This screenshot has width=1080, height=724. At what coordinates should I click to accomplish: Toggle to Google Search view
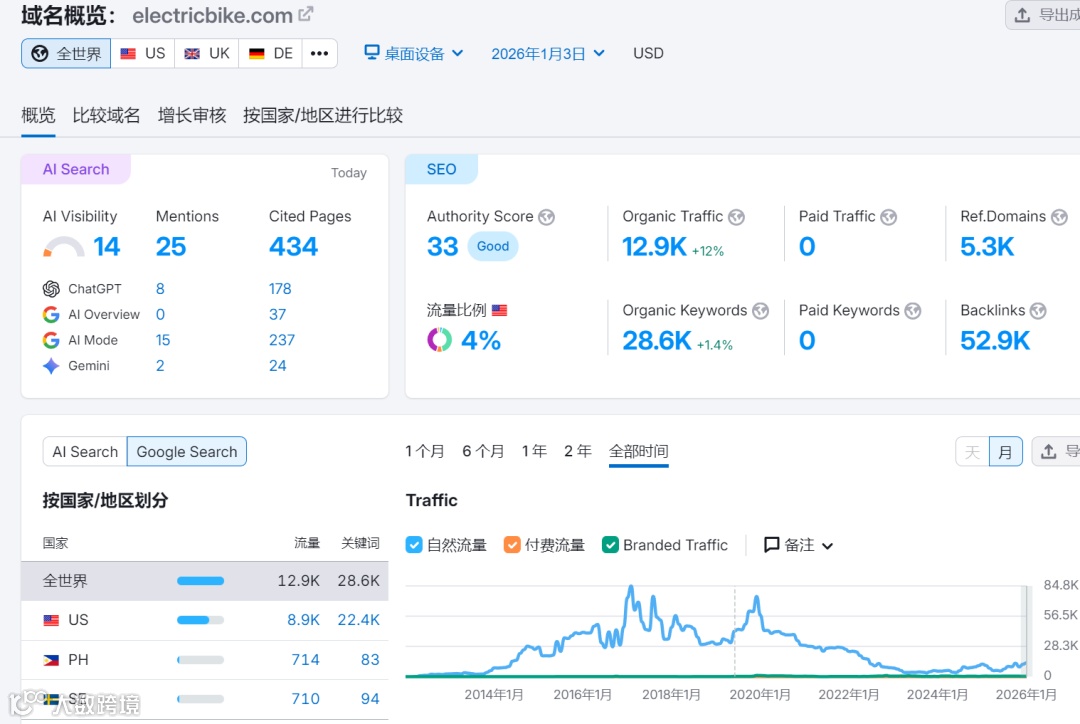pos(187,452)
